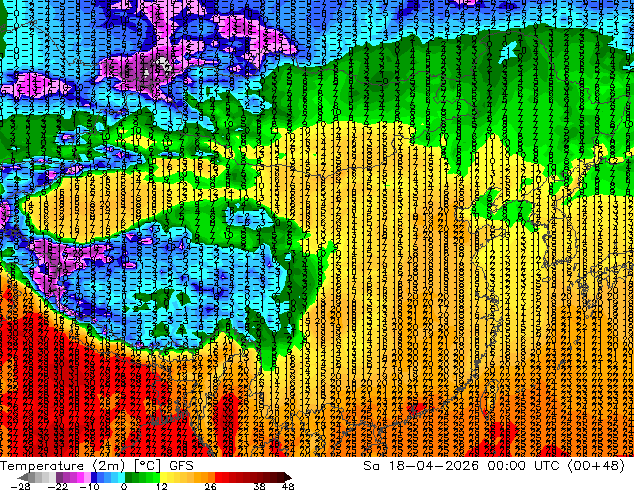Click the '-10' legend label
This screenshot has height=490, width=634.
coord(89,486)
